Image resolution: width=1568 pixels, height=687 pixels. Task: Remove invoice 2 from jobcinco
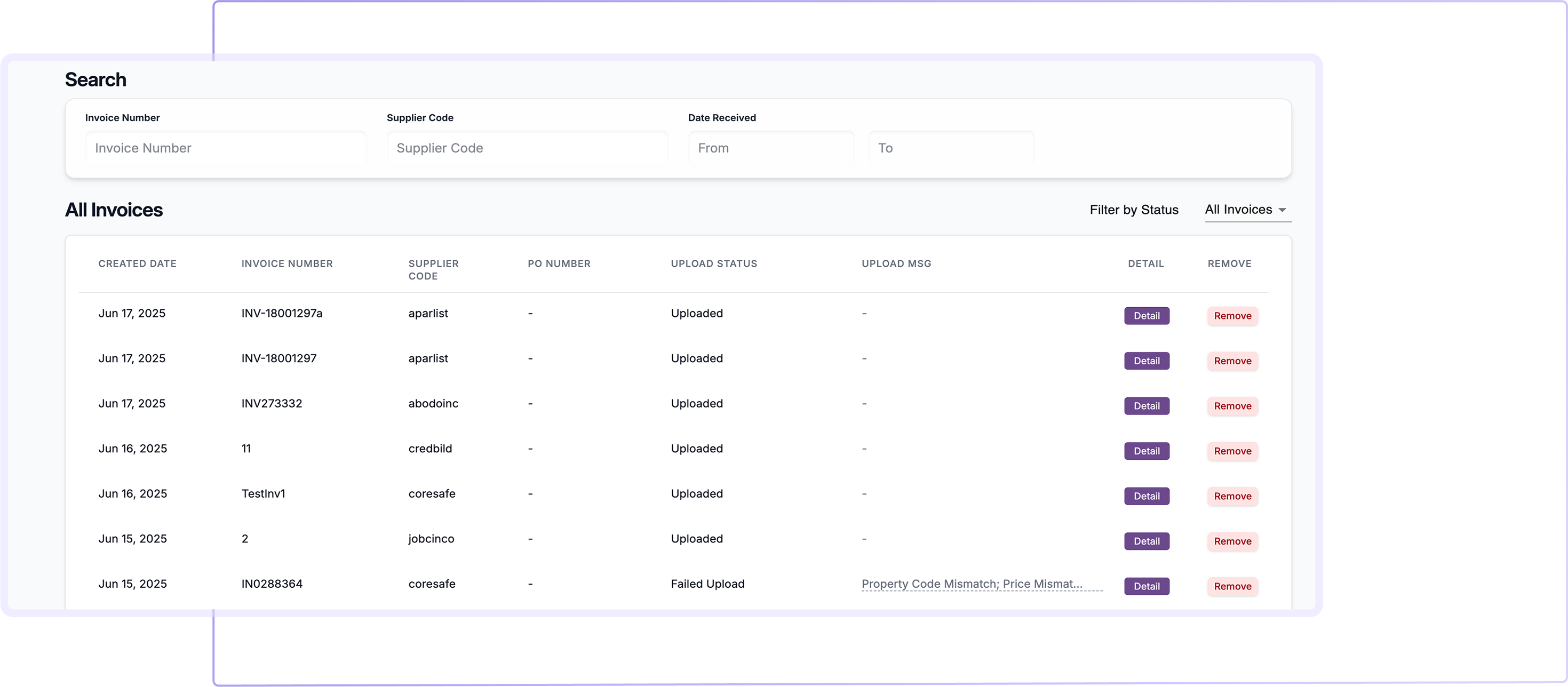point(1232,541)
